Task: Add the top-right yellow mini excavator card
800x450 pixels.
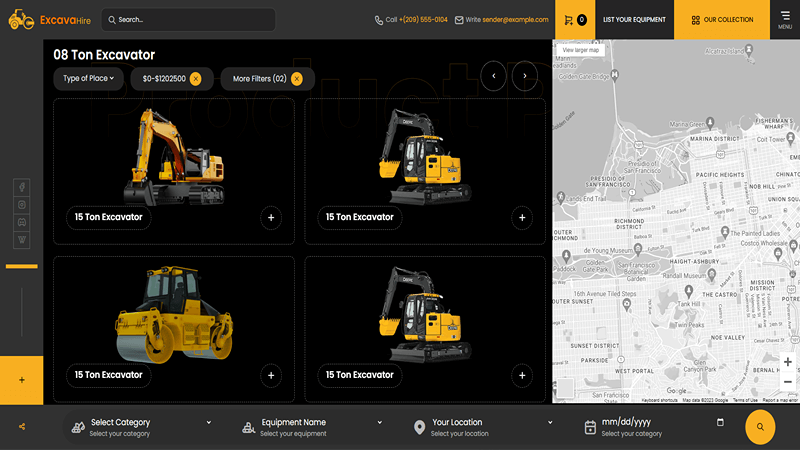Action: click(522, 218)
